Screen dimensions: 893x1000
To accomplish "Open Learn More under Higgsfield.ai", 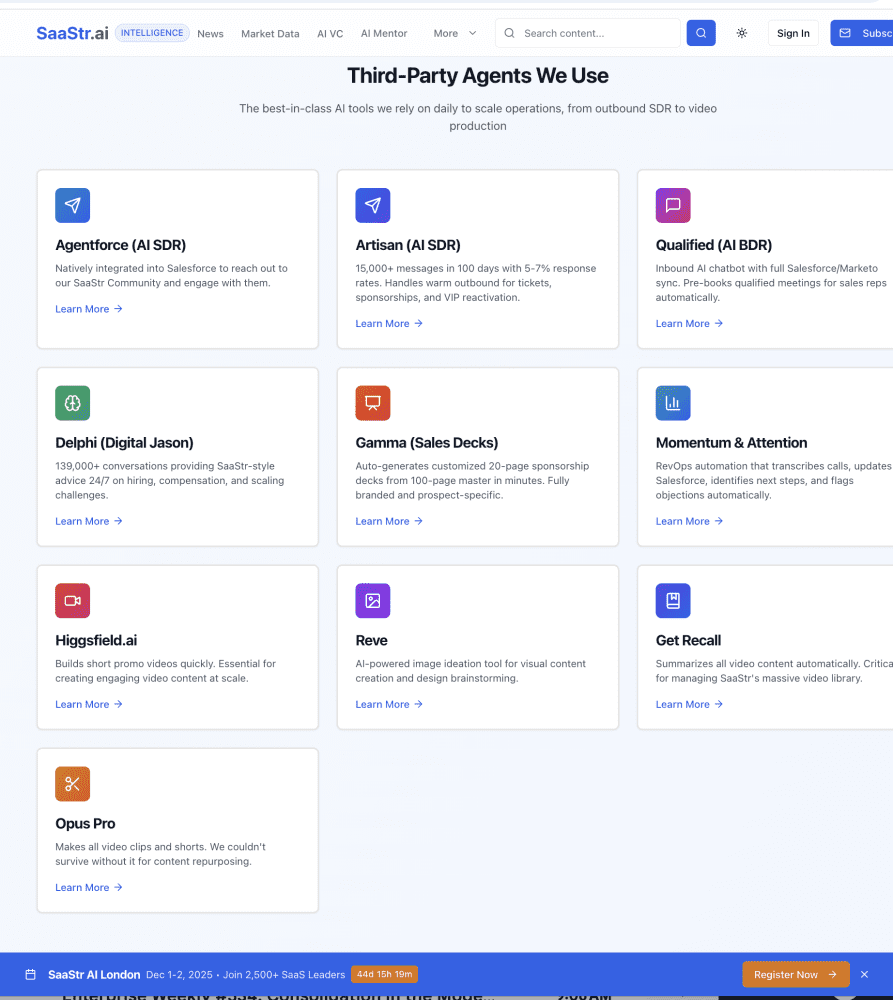I will 89,704.
